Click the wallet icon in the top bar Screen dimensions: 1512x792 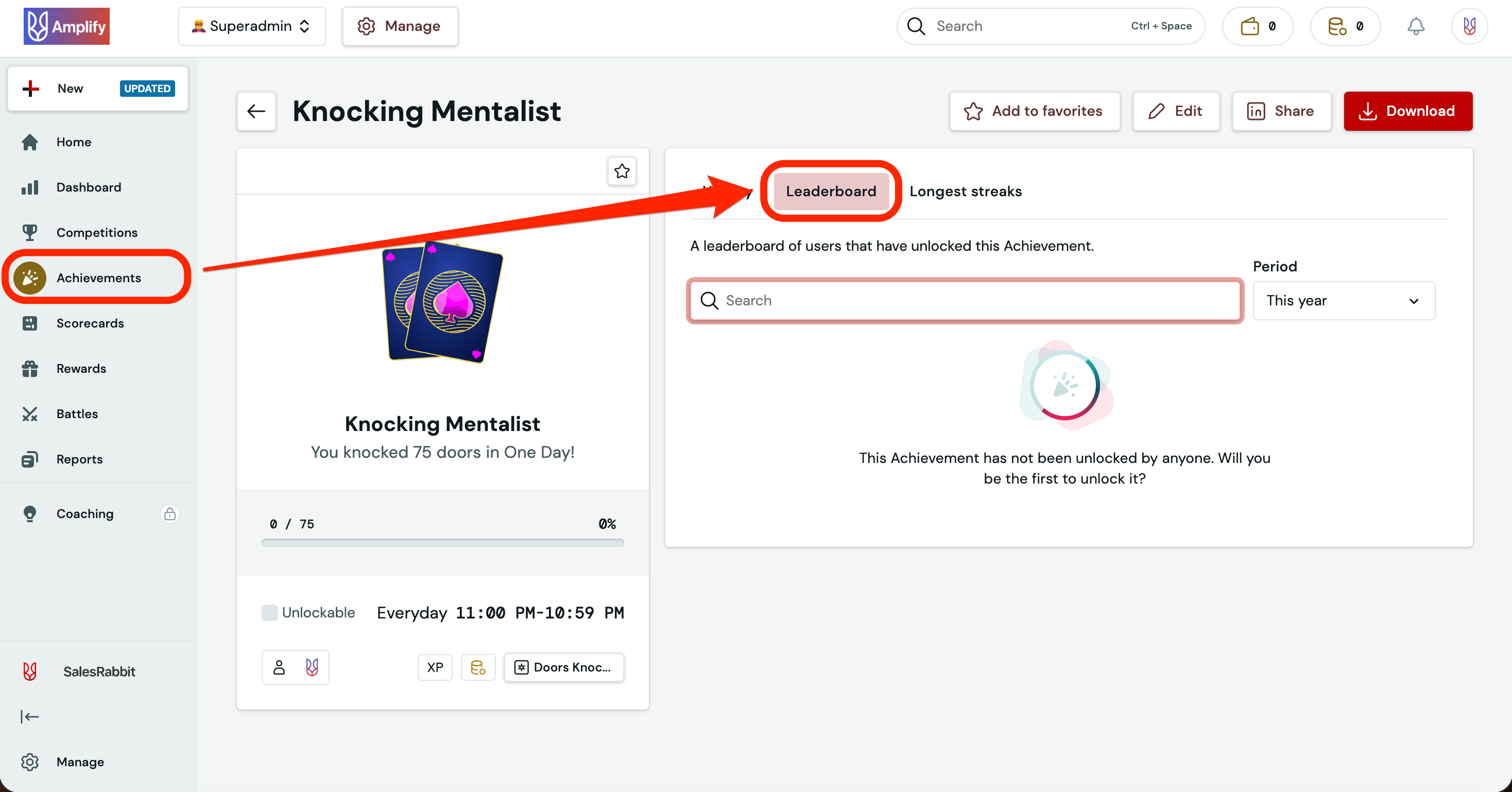(x=1250, y=26)
